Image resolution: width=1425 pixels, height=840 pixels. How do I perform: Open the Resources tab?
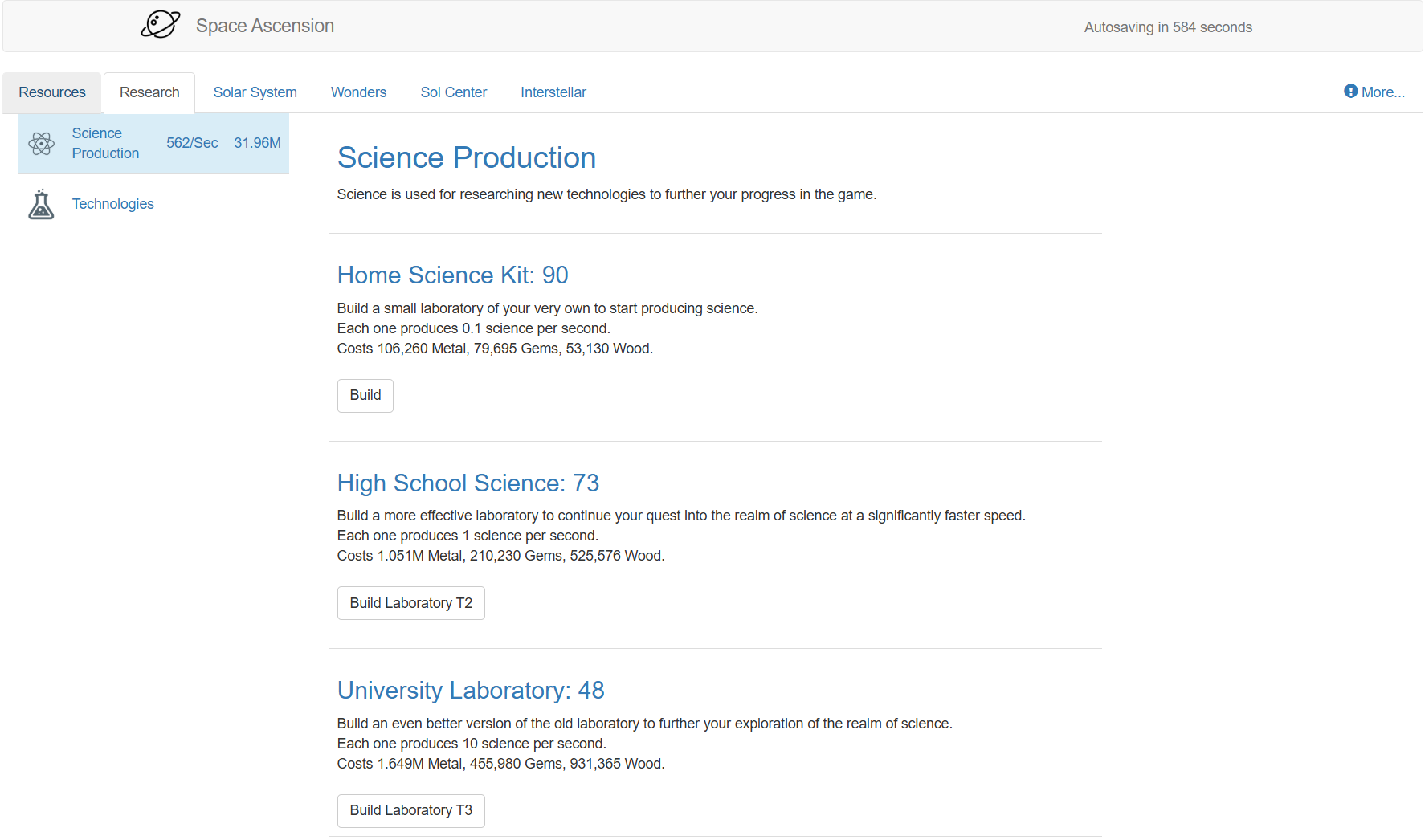click(x=52, y=92)
